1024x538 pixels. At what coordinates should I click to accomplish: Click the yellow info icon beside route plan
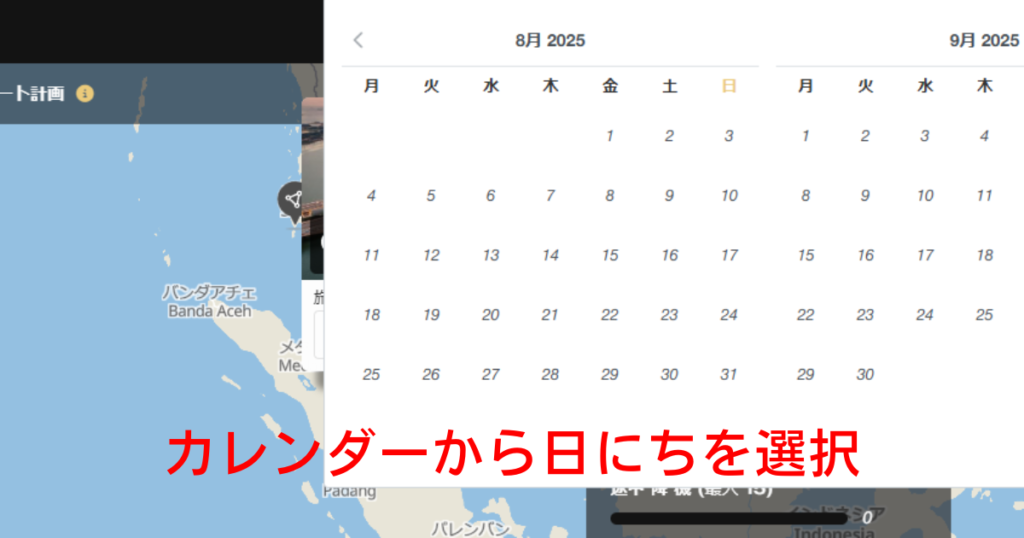pyautogui.click(x=85, y=94)
